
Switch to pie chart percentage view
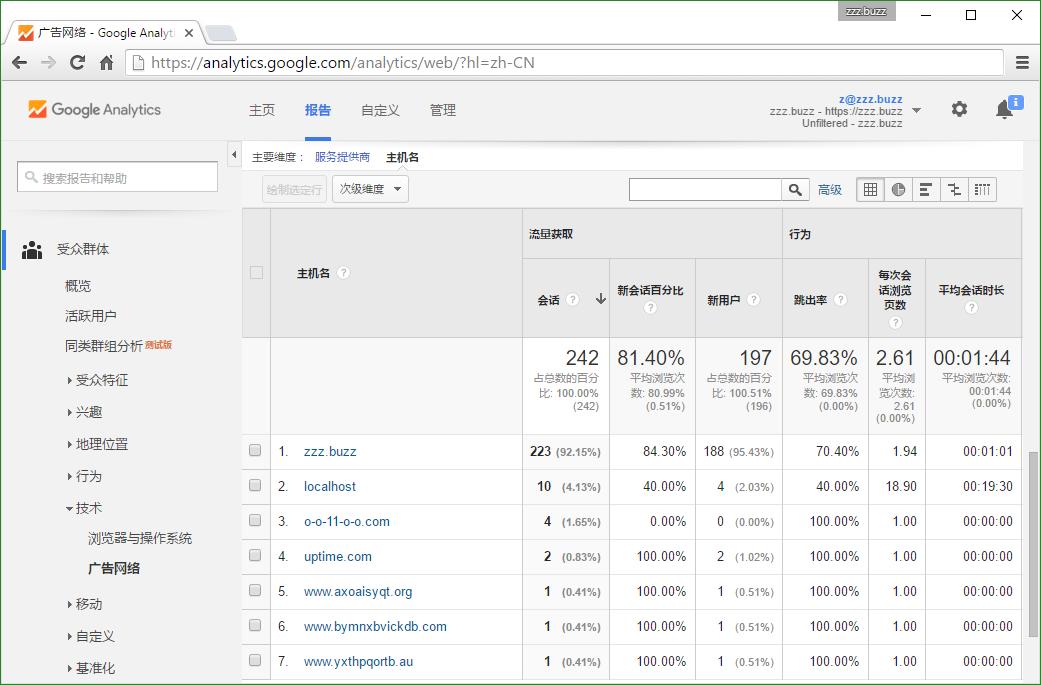[x=898, y=190]
